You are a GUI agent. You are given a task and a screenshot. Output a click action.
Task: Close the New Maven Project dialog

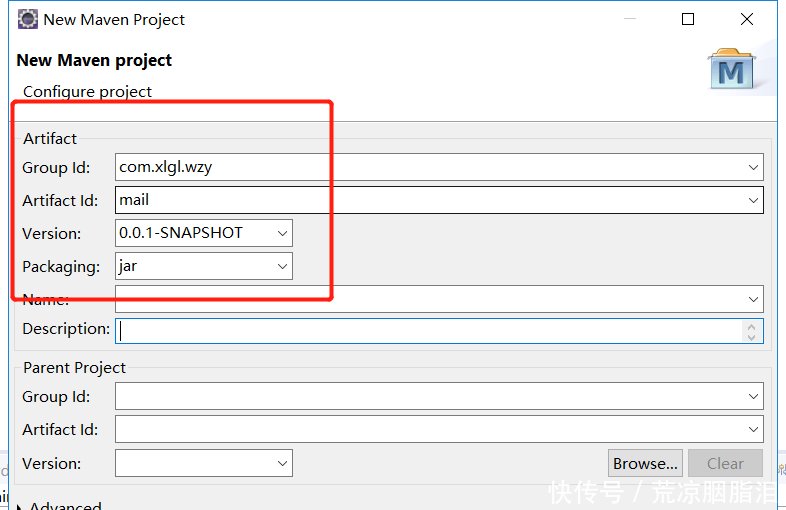click(x=747, y=20)
